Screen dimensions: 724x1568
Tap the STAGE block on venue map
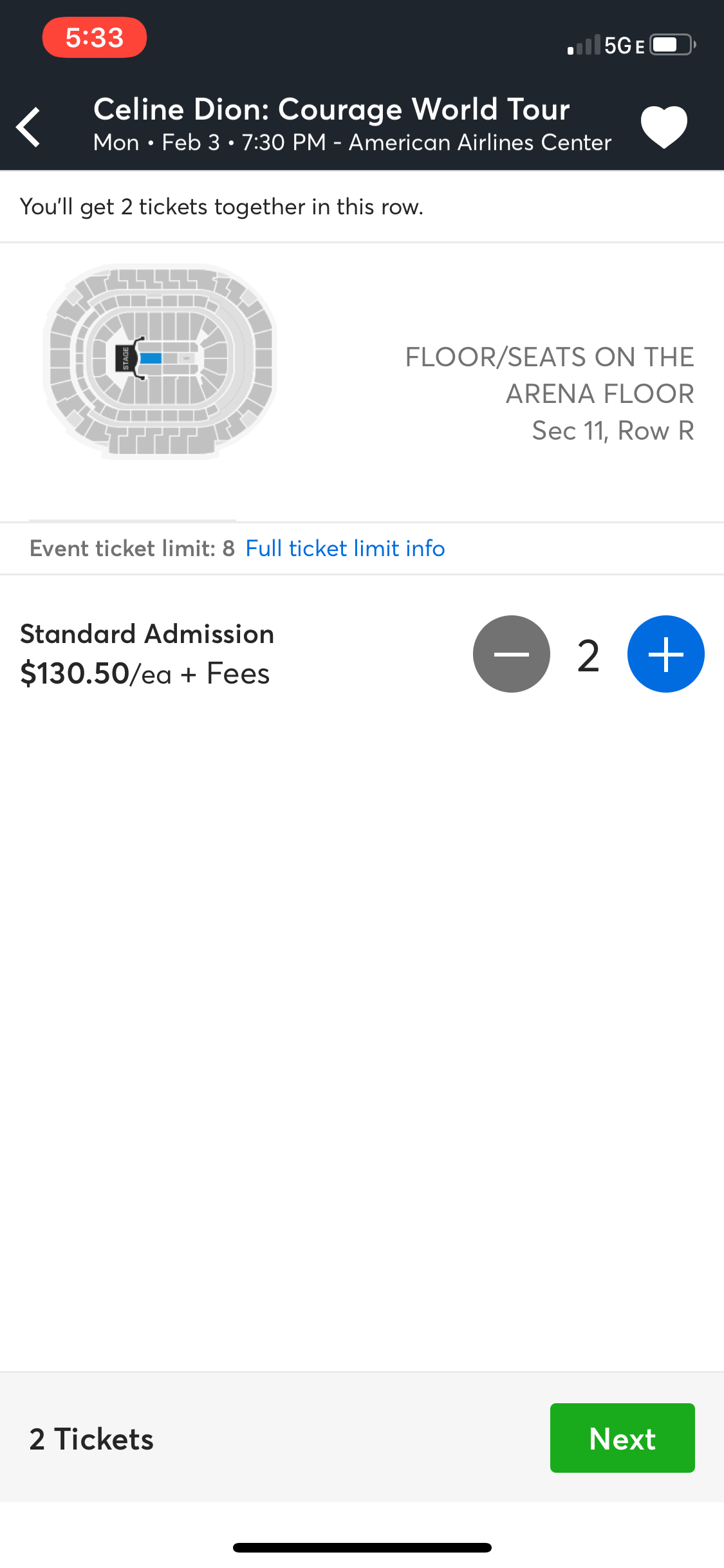[125, 359]
